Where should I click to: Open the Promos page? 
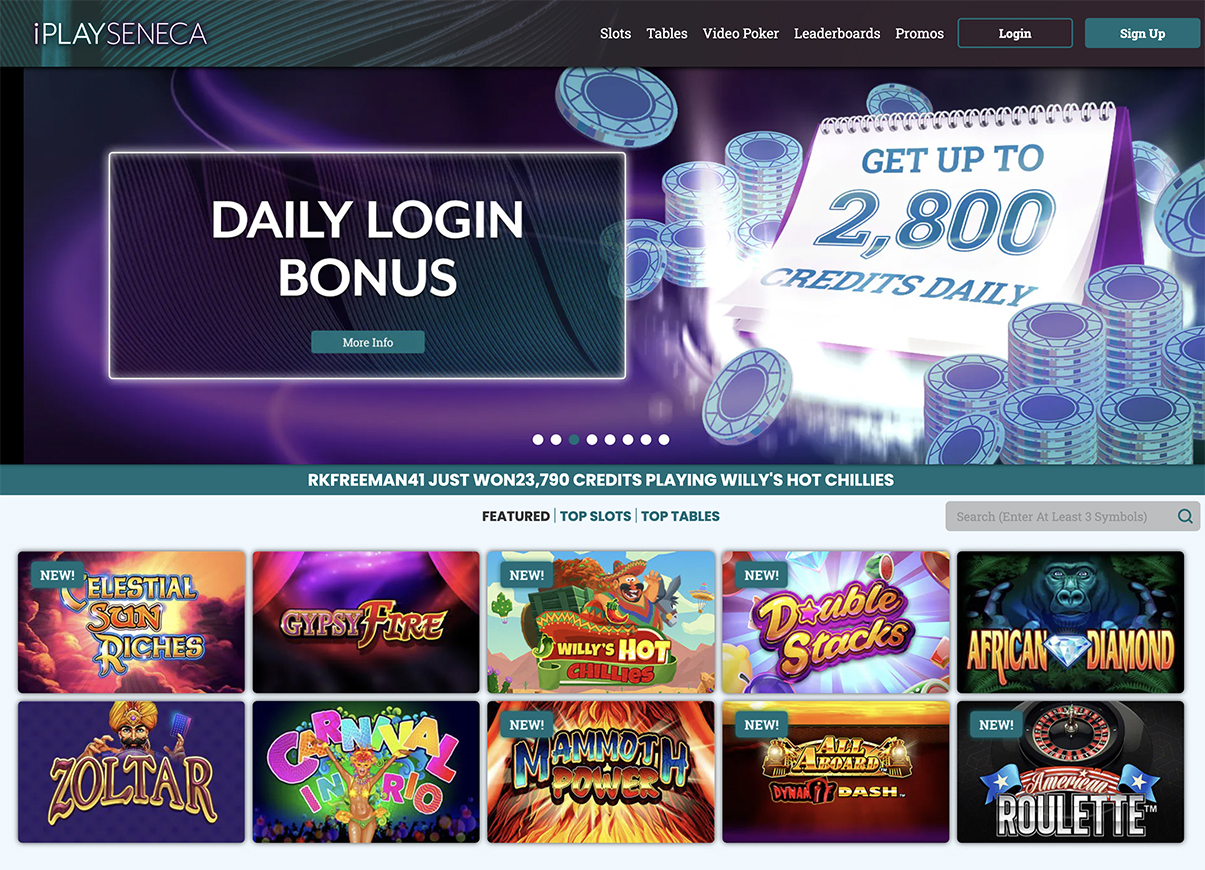[x=919, y=33]
